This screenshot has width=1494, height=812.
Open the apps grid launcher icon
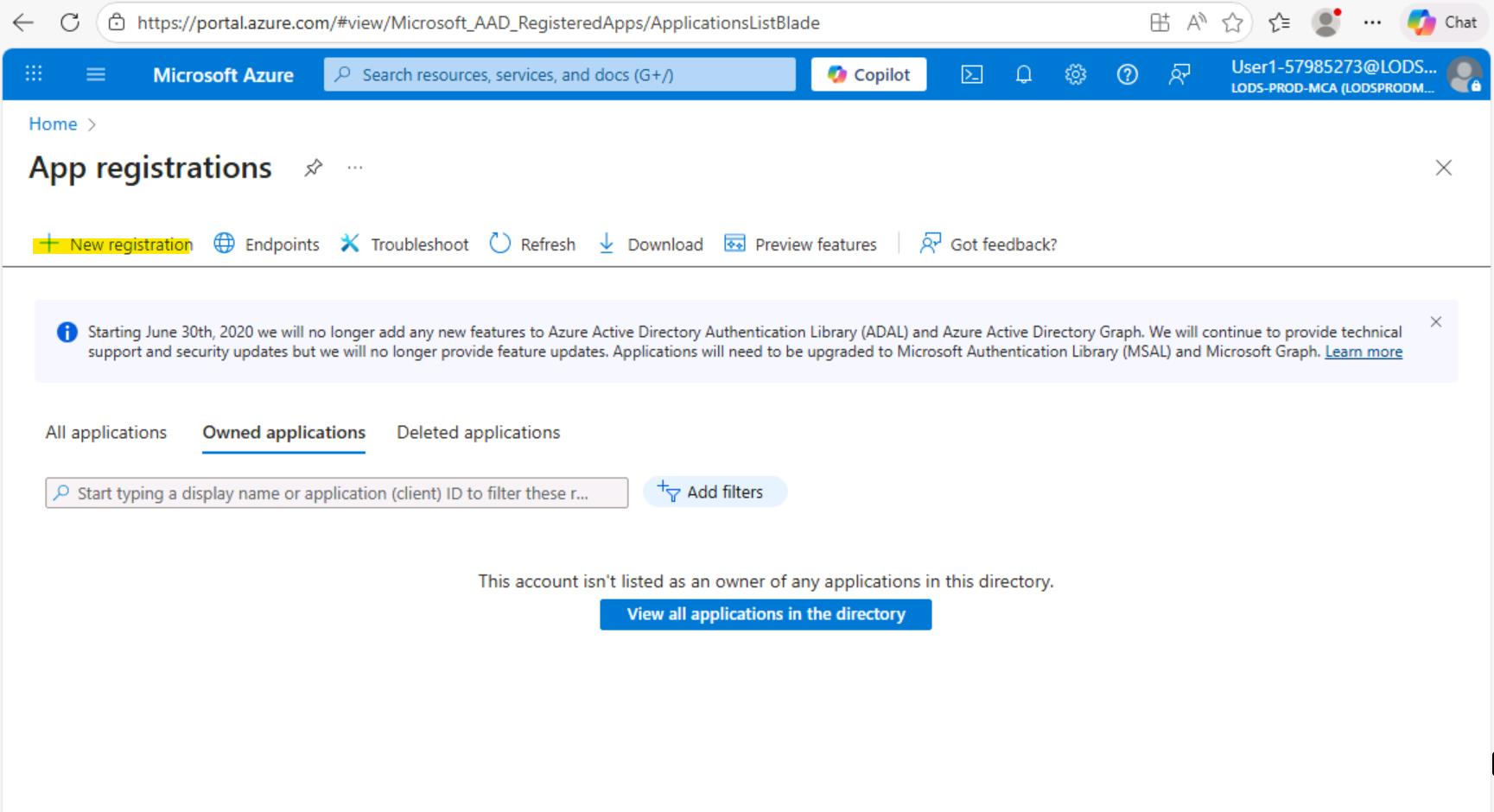[x=34, y=73]
